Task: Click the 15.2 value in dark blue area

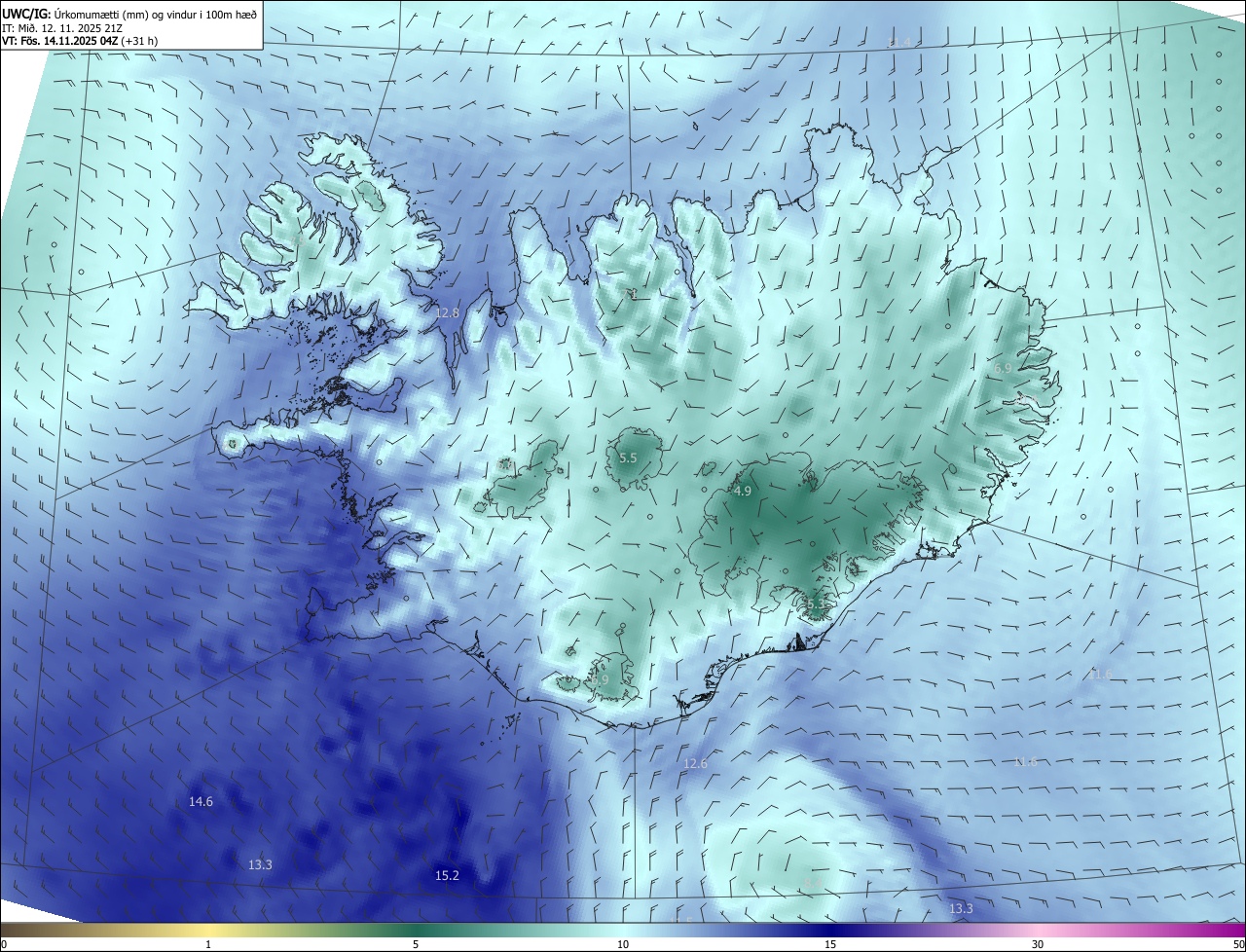Action: [x=447, y=876]
